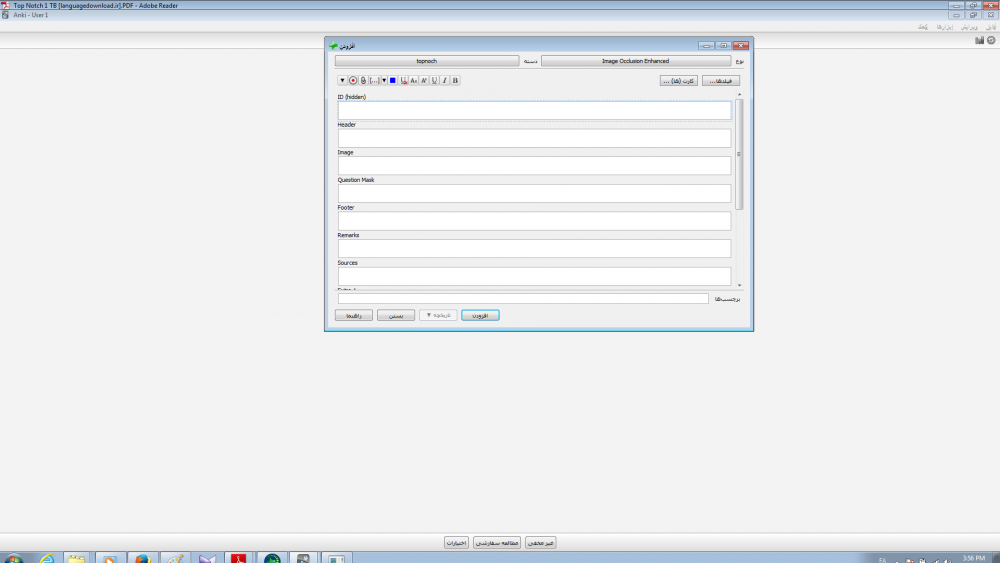Open the color picker dropdown arrow
Image resolution: width=1000 pixels, height=563 pixels.
click(384, 80)
